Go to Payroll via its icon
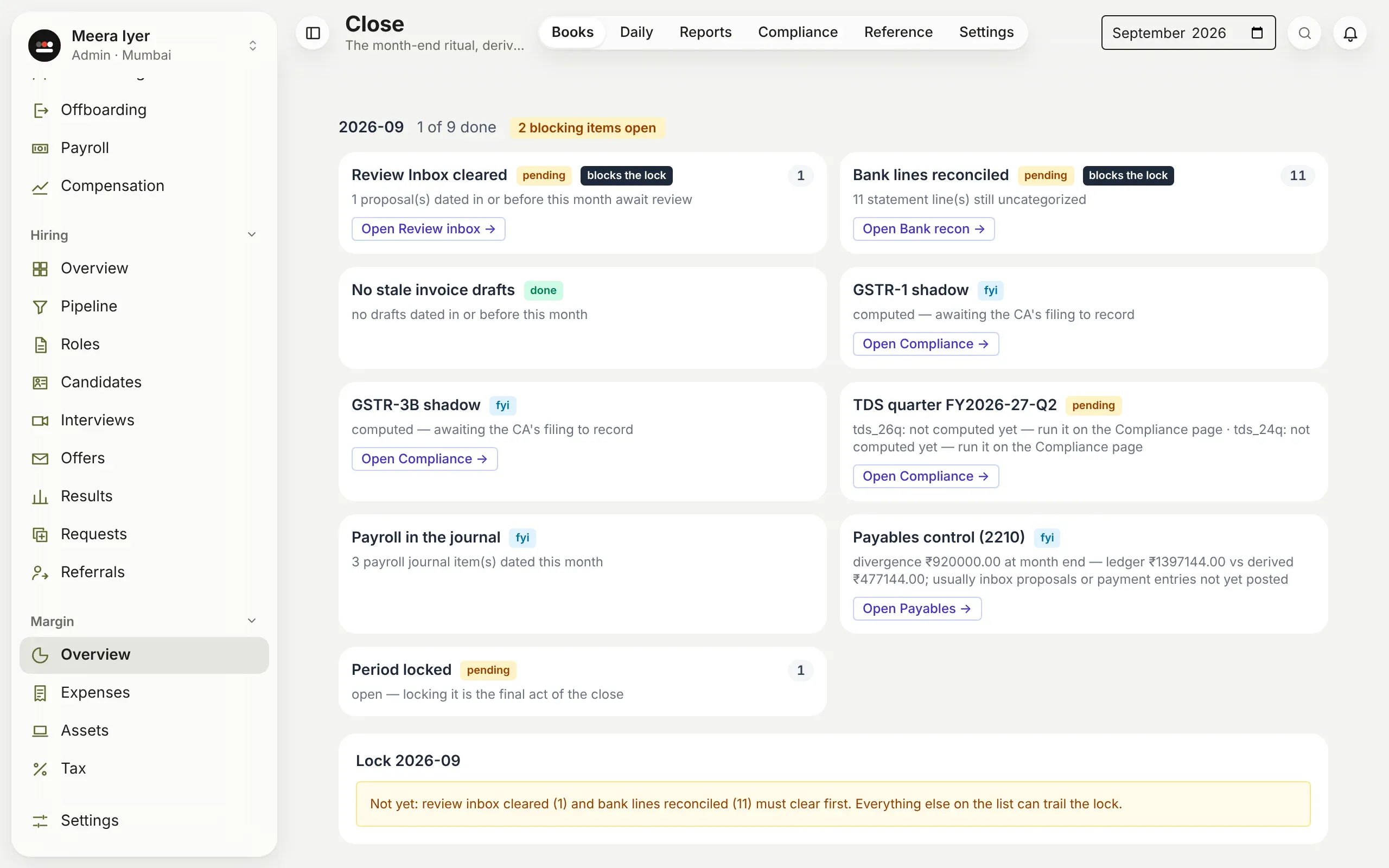Viewport: 1389px width, 868px height. point(40,148)
